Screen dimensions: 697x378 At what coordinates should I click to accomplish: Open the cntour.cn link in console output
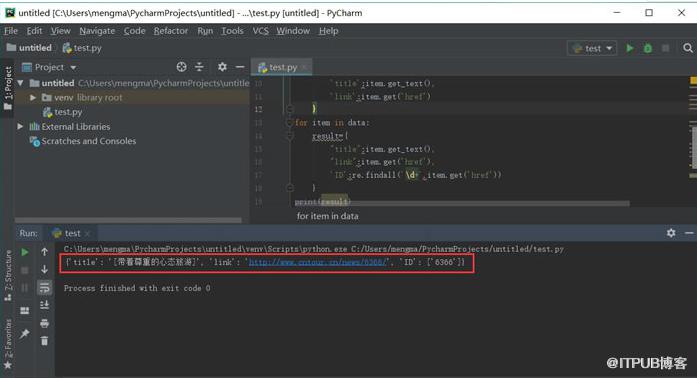point(318,262)
